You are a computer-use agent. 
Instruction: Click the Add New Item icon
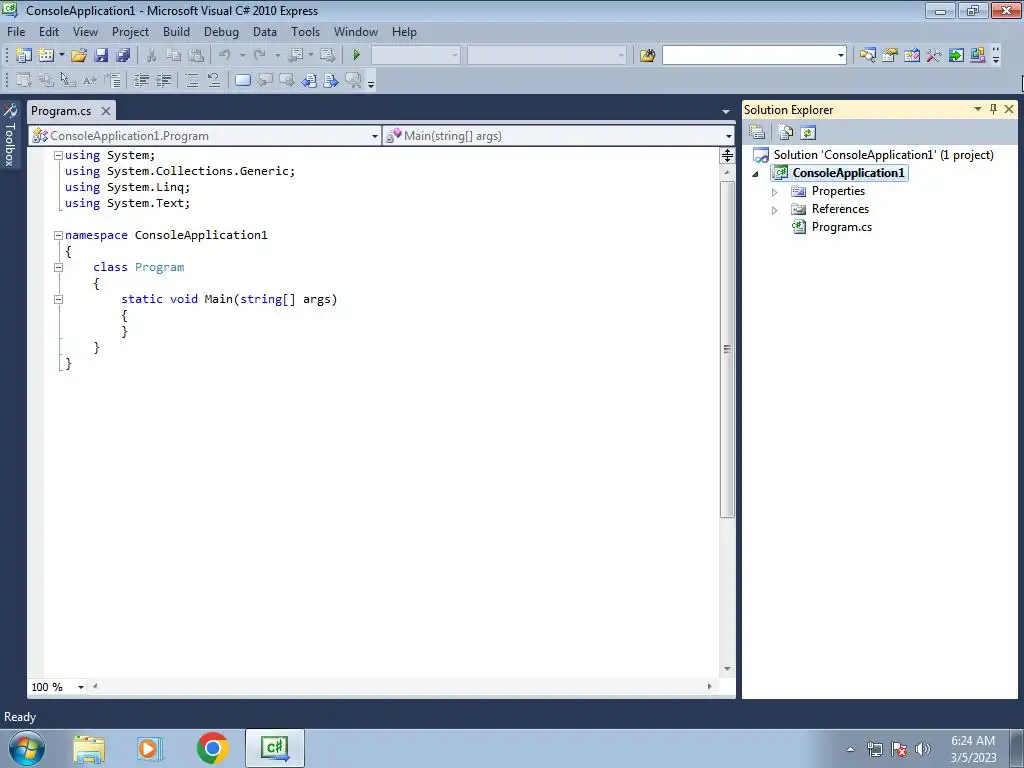tap(46, 56)
